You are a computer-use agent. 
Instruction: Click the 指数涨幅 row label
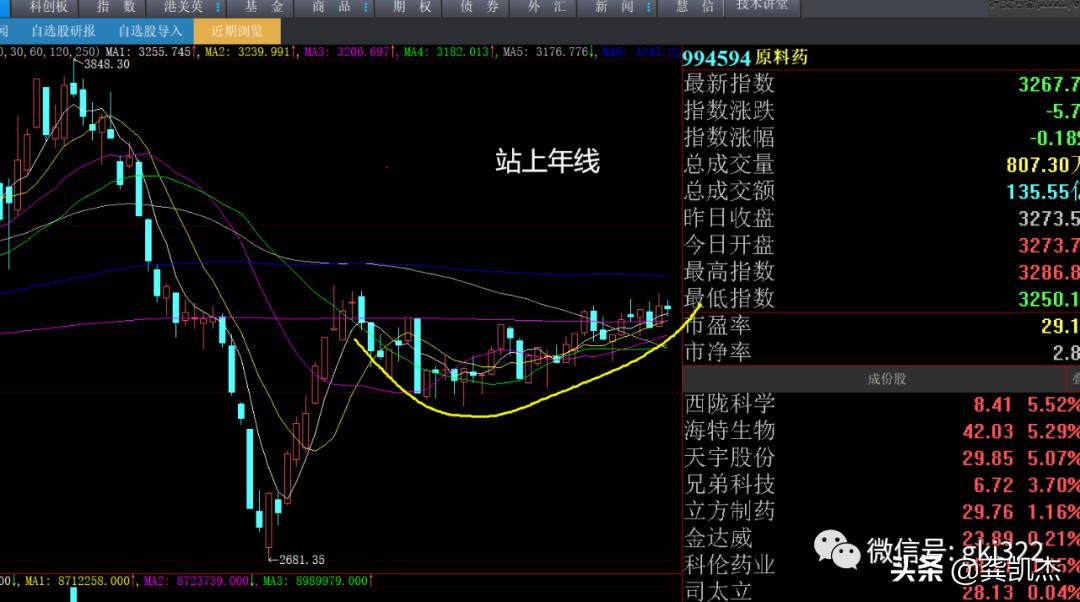(729, 138)
